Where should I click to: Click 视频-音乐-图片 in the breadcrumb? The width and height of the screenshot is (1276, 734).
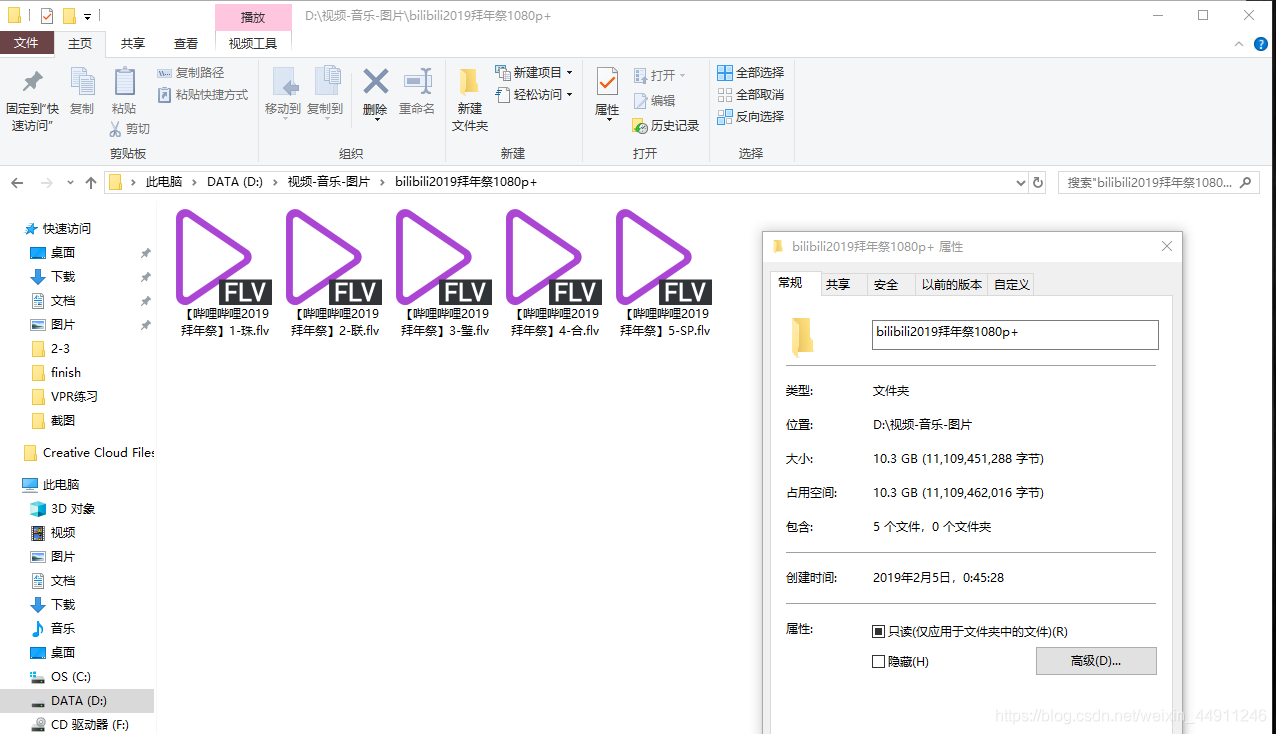point(329,182)
